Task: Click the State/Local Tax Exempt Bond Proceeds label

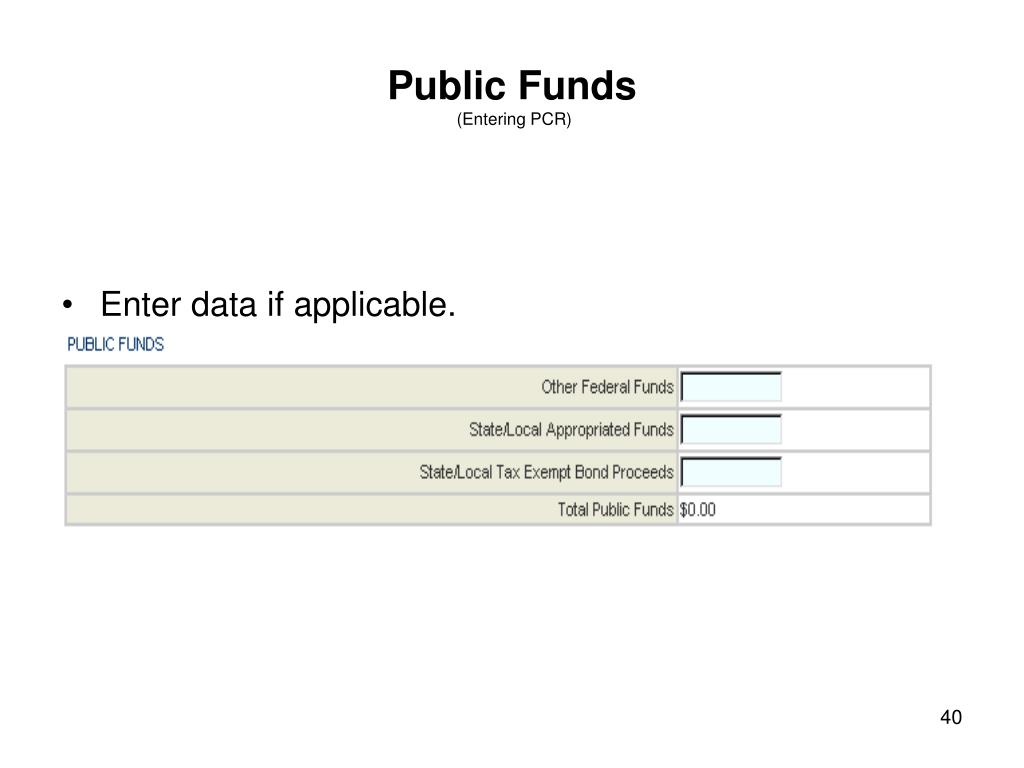Action: [x=547, y=472]
